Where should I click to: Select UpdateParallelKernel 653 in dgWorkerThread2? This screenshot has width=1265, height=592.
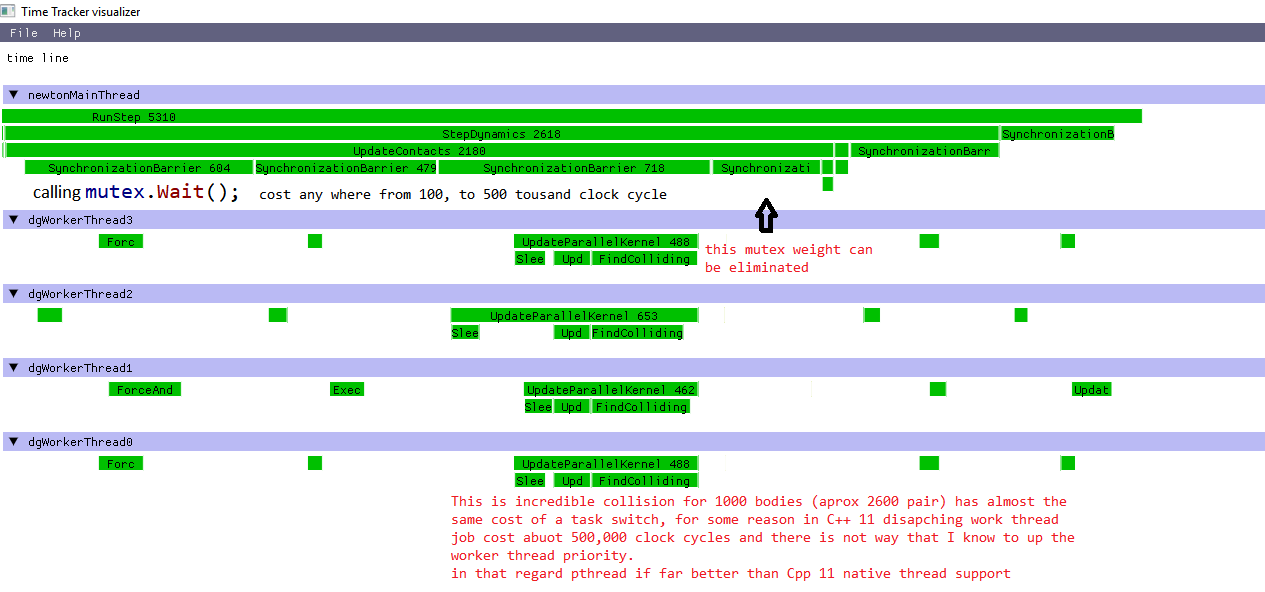click(573, 316)
